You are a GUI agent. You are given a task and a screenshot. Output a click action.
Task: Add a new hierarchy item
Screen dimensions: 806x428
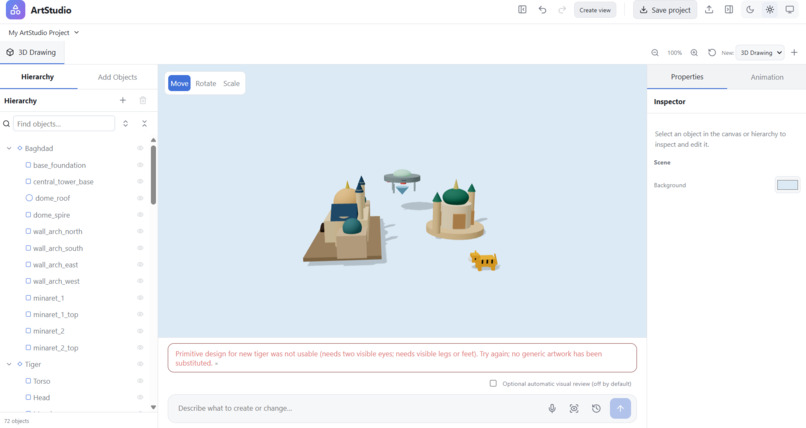click(x=123, y=101)
